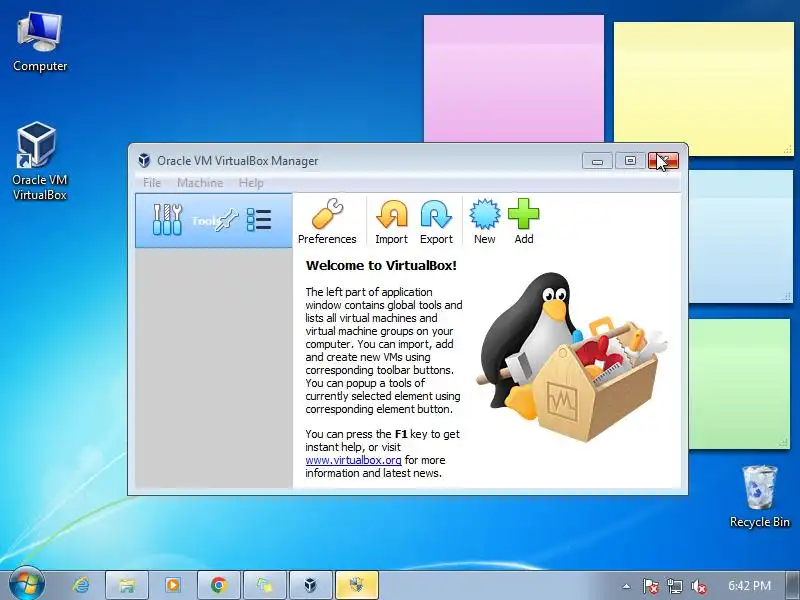Click inside the pink sticky note
This screenshot has width=800, height=600.
514,79
